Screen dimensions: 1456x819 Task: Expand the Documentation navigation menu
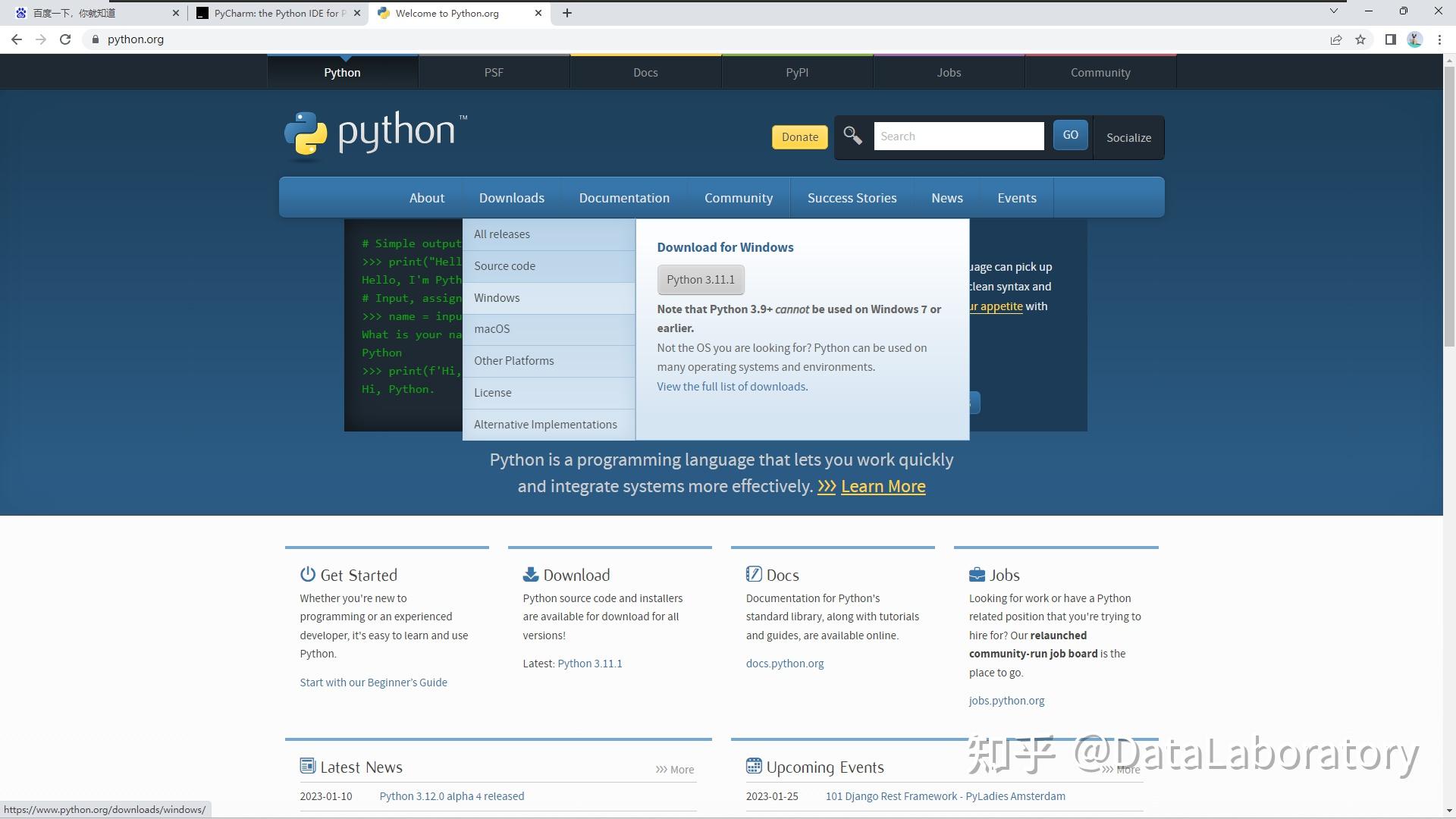pyautogui.click(x=624, y=198)
